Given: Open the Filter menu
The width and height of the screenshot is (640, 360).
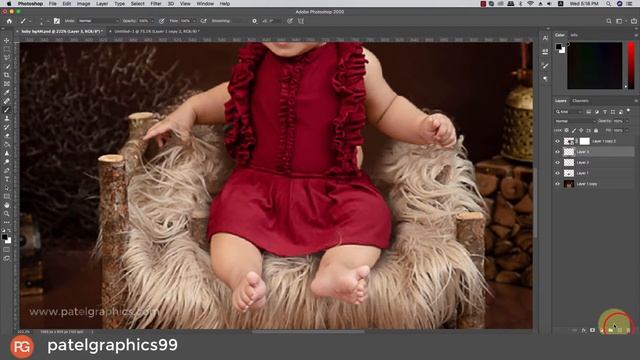Looking at the screenshot, I should click(156, 4).
